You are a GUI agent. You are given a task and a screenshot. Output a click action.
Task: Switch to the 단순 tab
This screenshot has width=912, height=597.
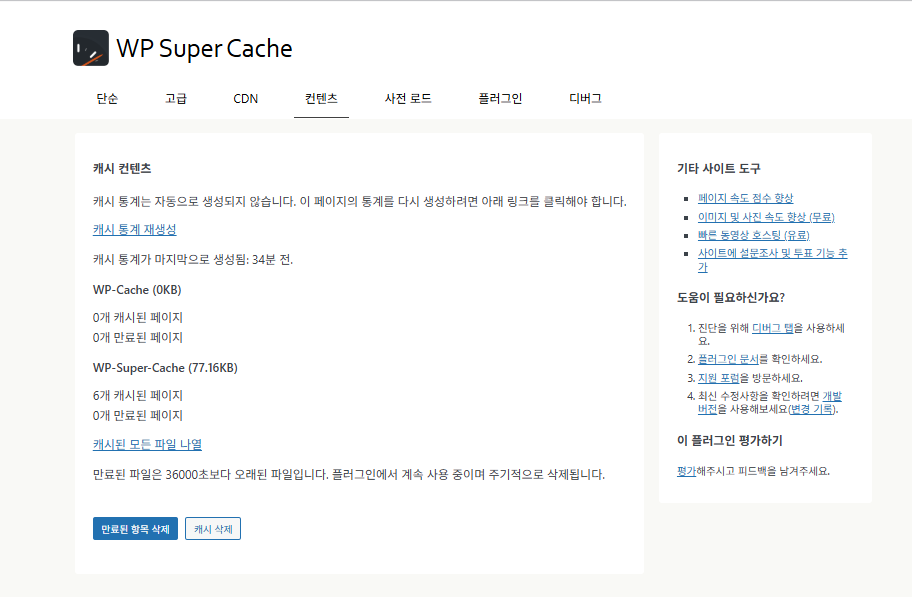(x=107, y=98)
